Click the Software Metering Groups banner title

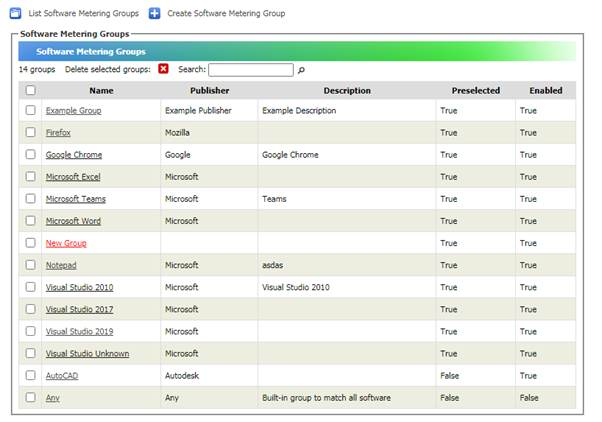tap(91, 51)
